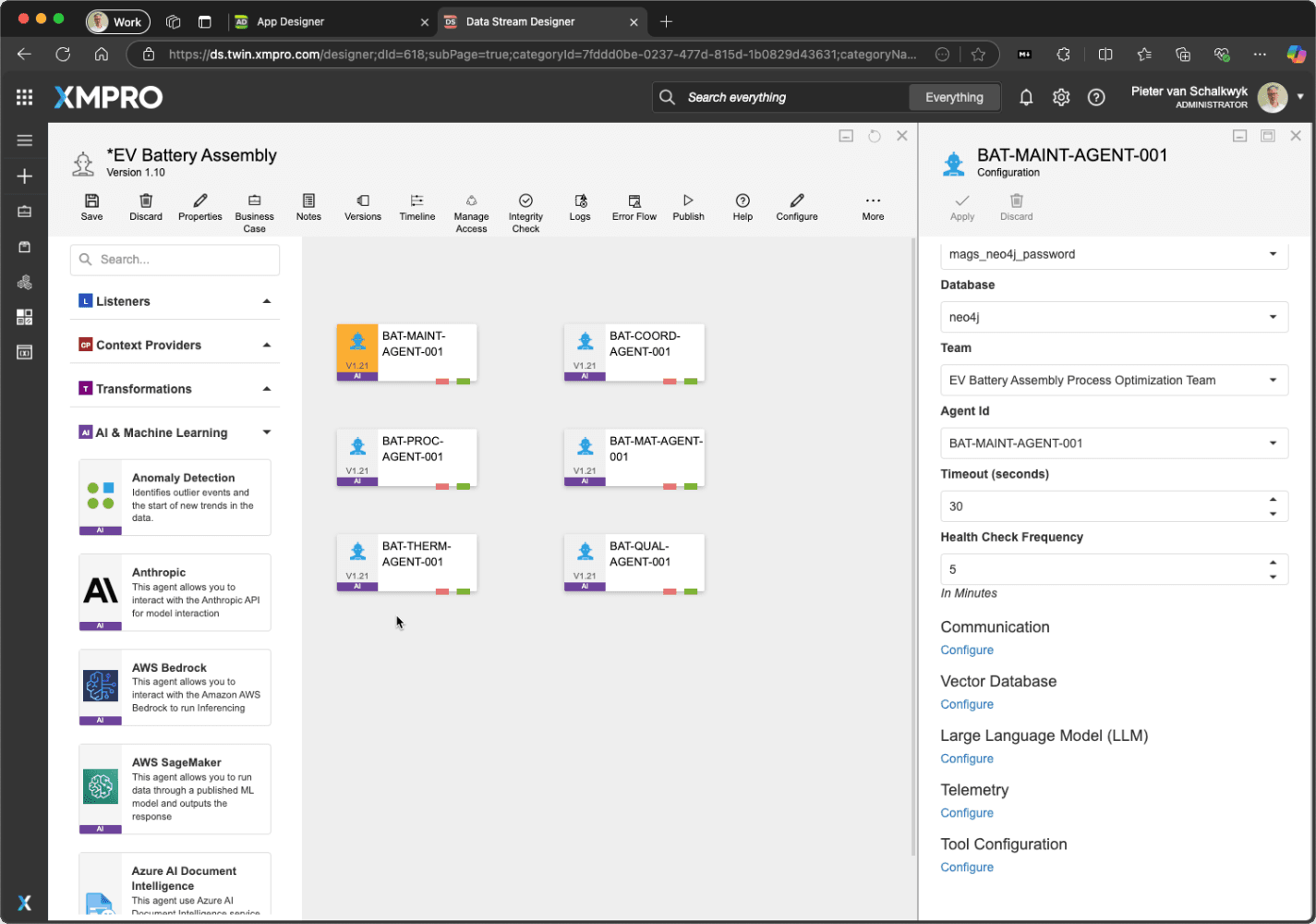This screenshot has width=1316, height=924.
Task: Open the Timeline tool
Action: coord(417,207)
